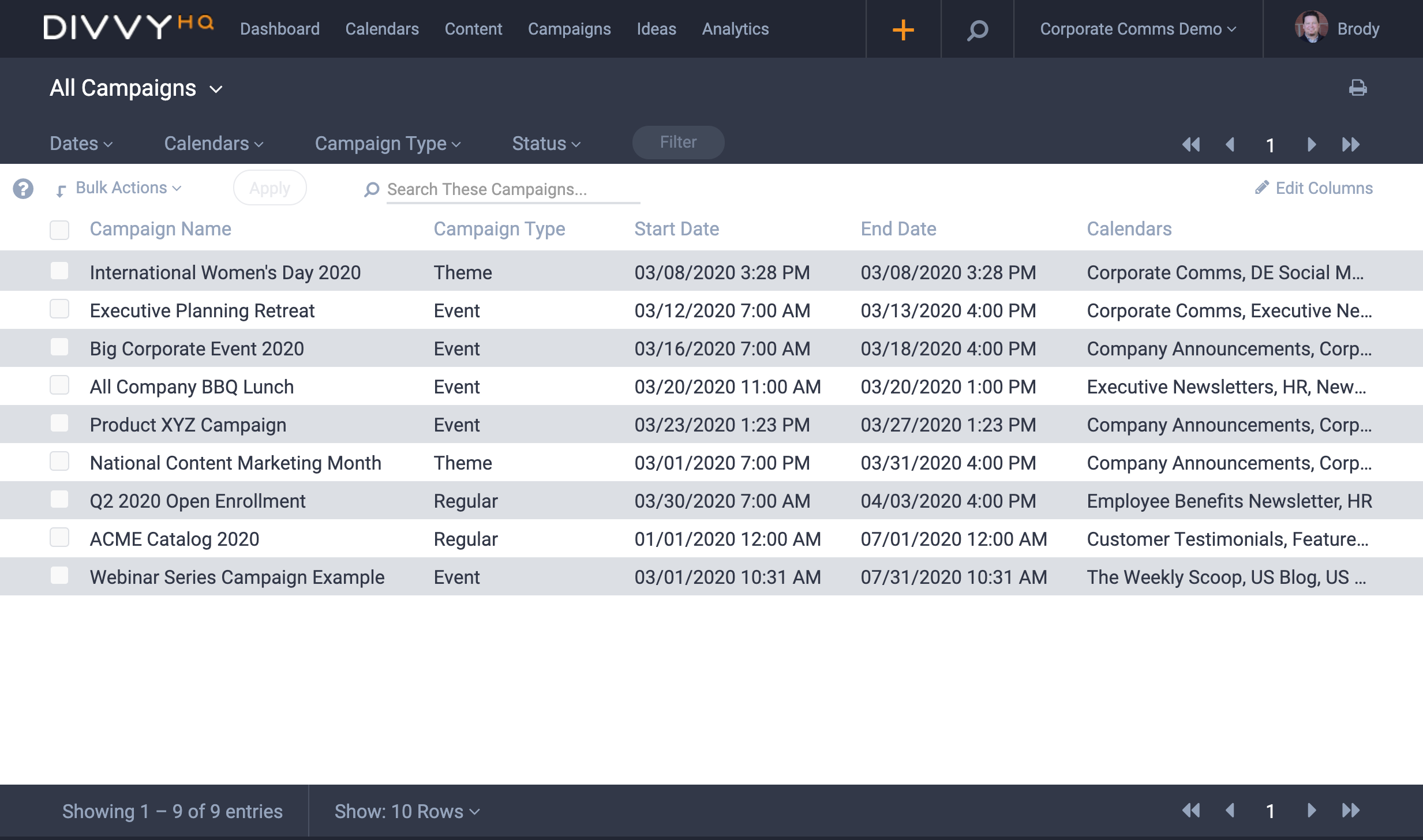Navigate to the Ideas section
Image resolution: width=1423 pixels, height=840 pixels.
[656, 29]
